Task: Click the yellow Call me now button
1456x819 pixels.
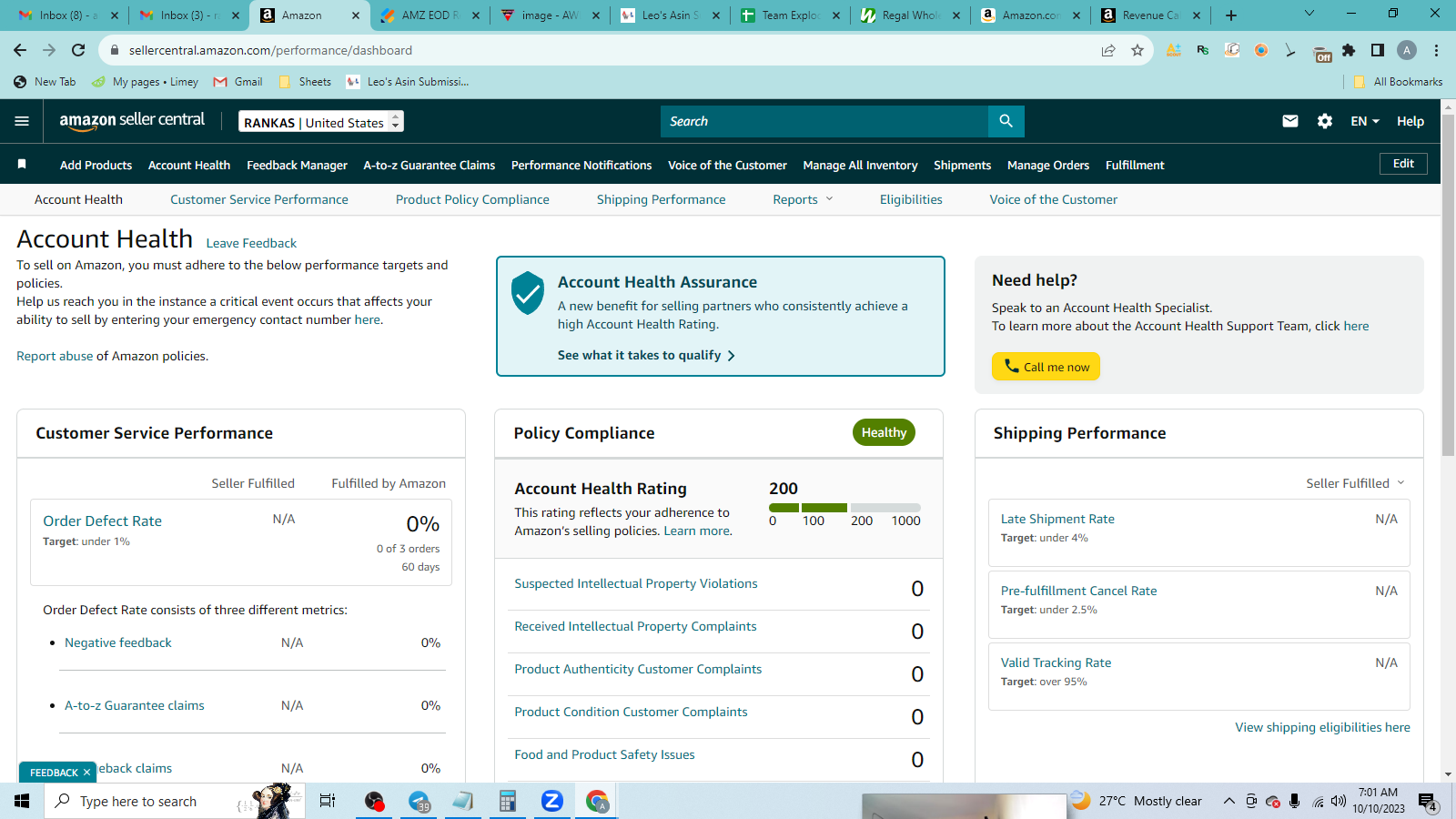Action: coord(1046,366)
